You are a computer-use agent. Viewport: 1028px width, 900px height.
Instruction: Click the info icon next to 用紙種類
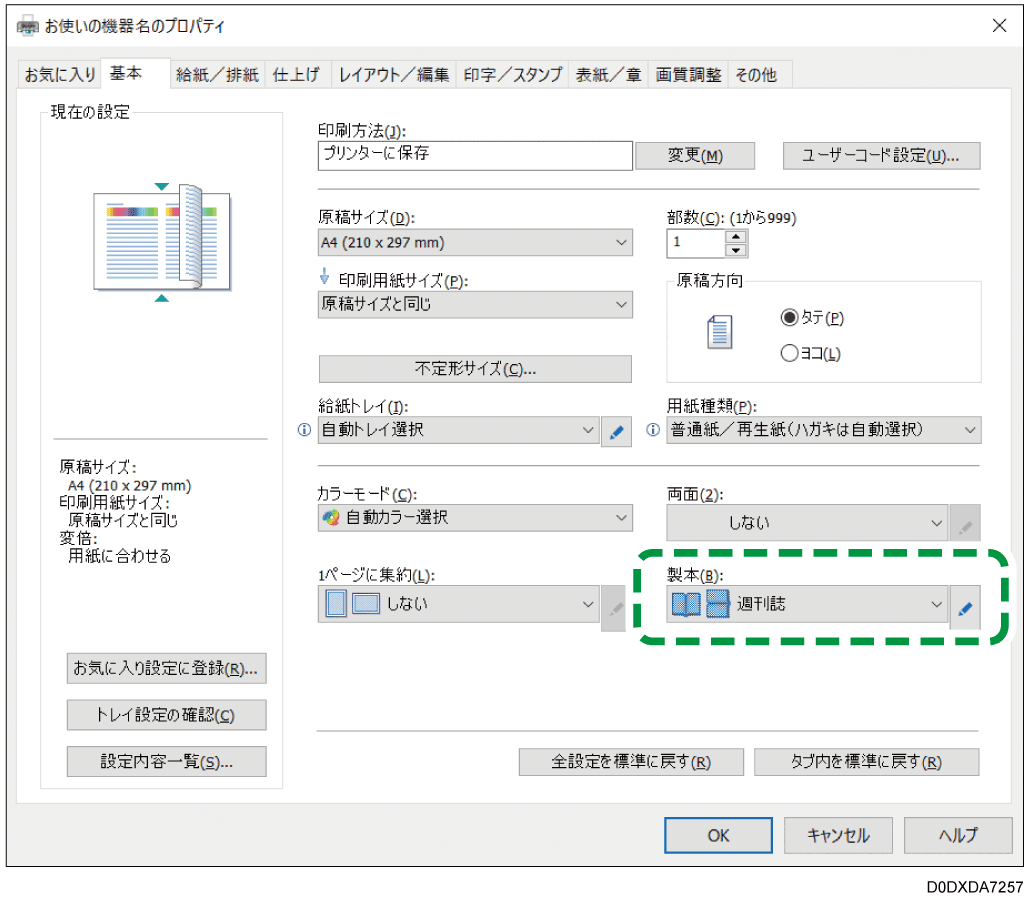pyautogui.click(x=653, y=431)
